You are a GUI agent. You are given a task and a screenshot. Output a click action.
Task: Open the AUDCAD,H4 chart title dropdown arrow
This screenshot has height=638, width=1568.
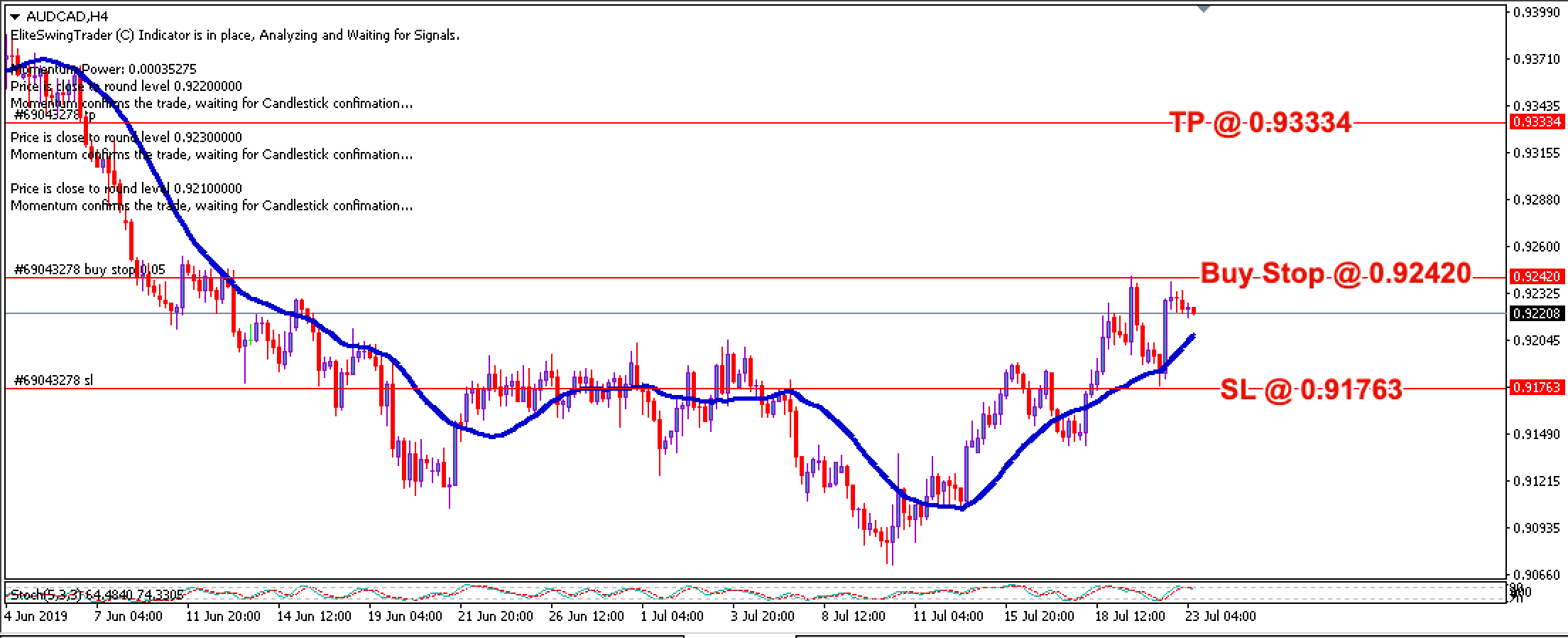15,17
